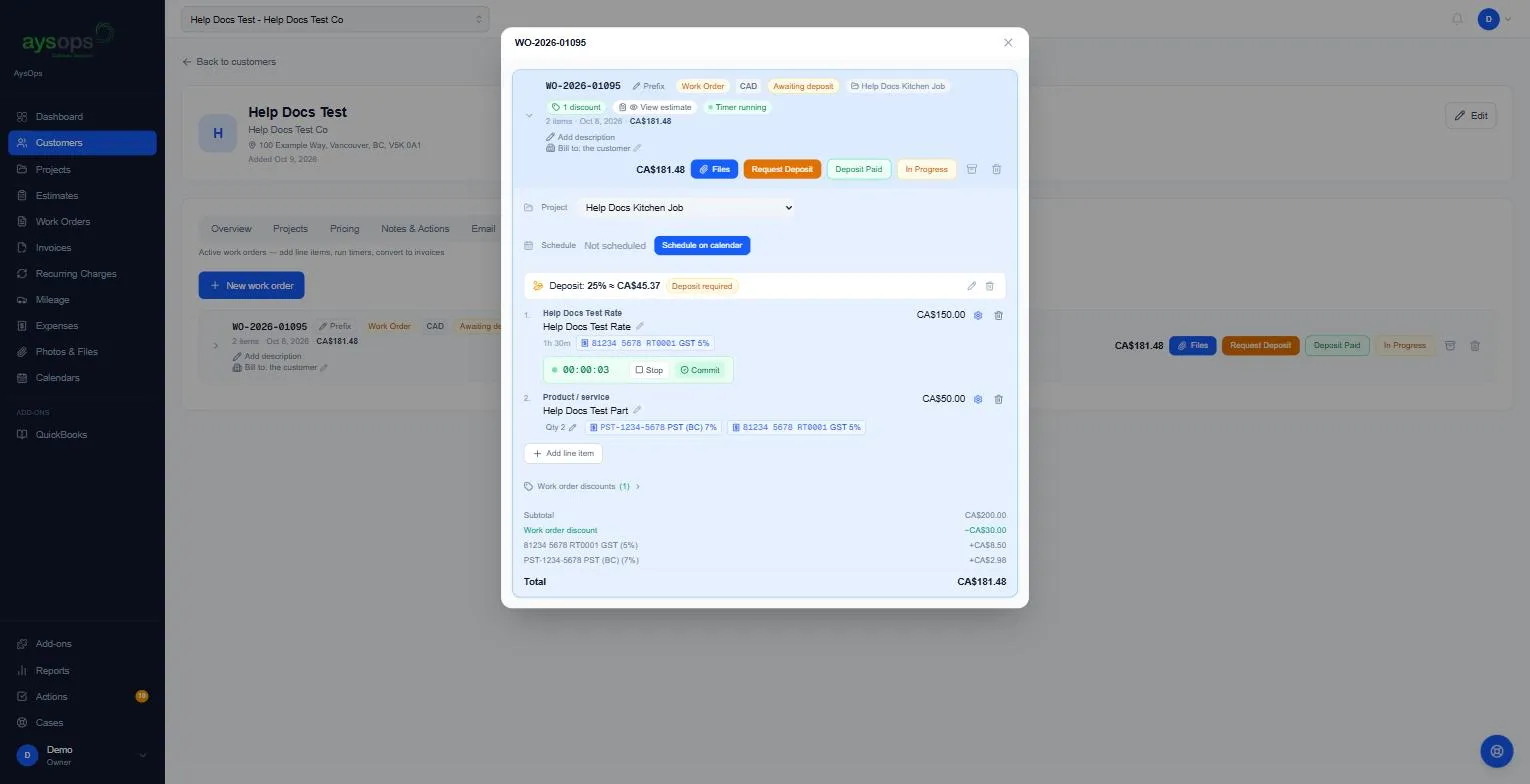Open settings gear for the CA$150.00 line item

pos(978,315)
